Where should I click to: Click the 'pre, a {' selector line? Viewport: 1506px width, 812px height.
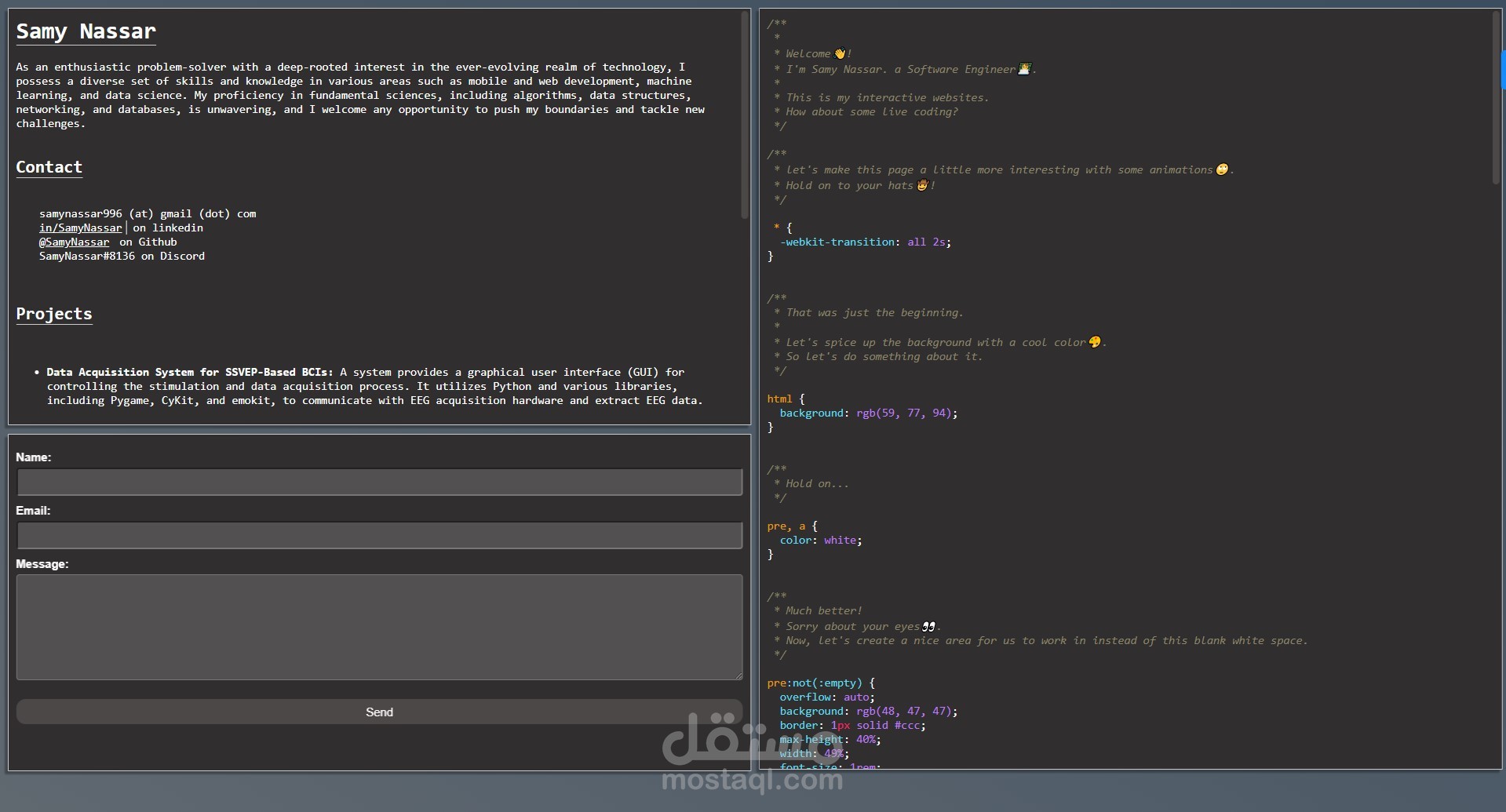tap(792, 526)
